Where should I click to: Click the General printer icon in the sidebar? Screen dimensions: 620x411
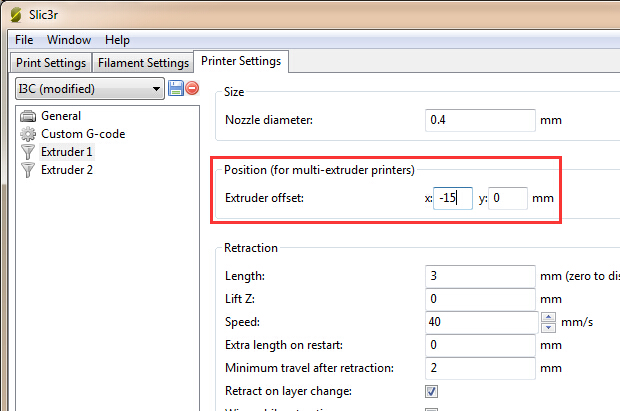pos(28,116)
